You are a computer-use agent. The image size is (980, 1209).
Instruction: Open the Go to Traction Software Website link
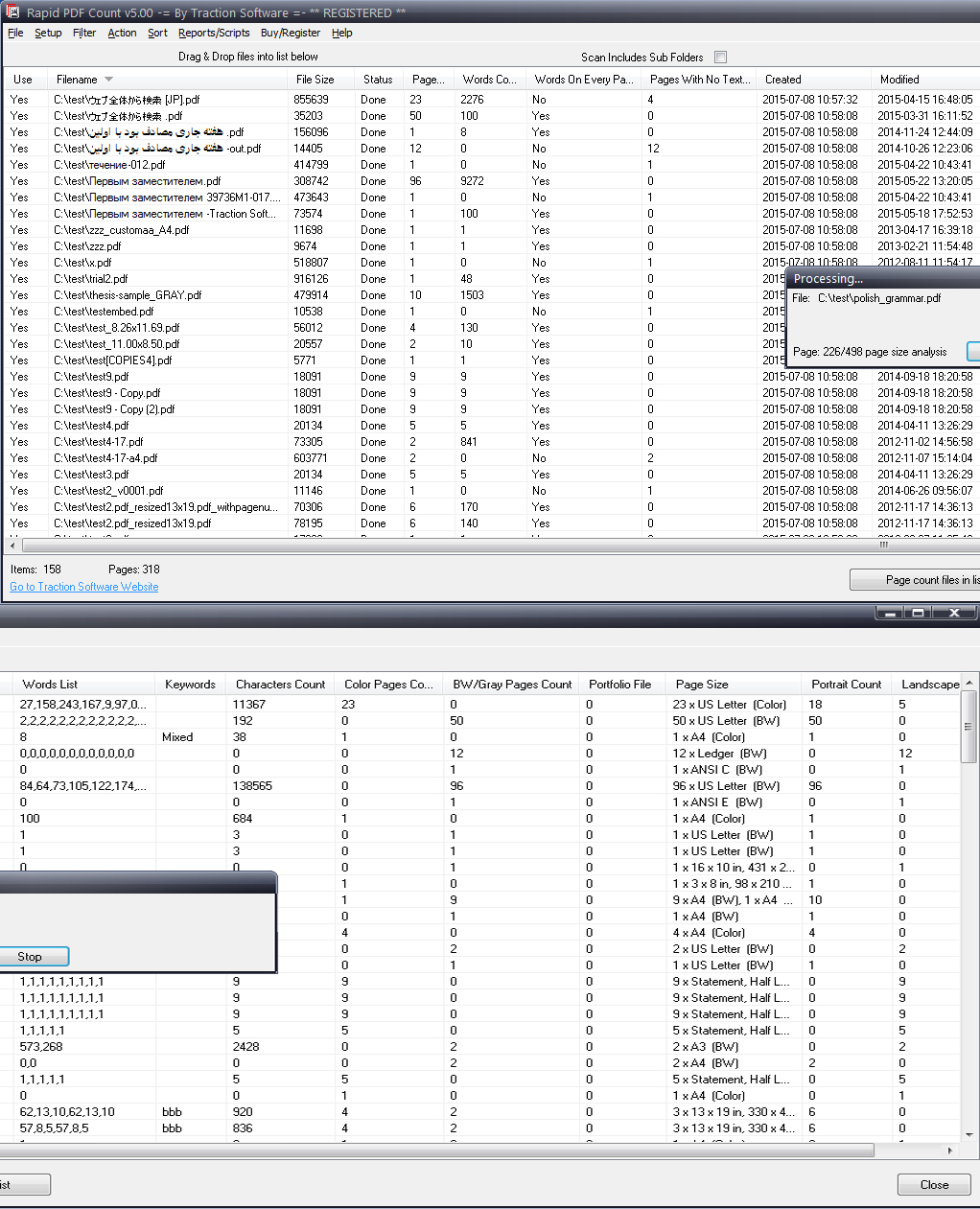coord(83,586)
